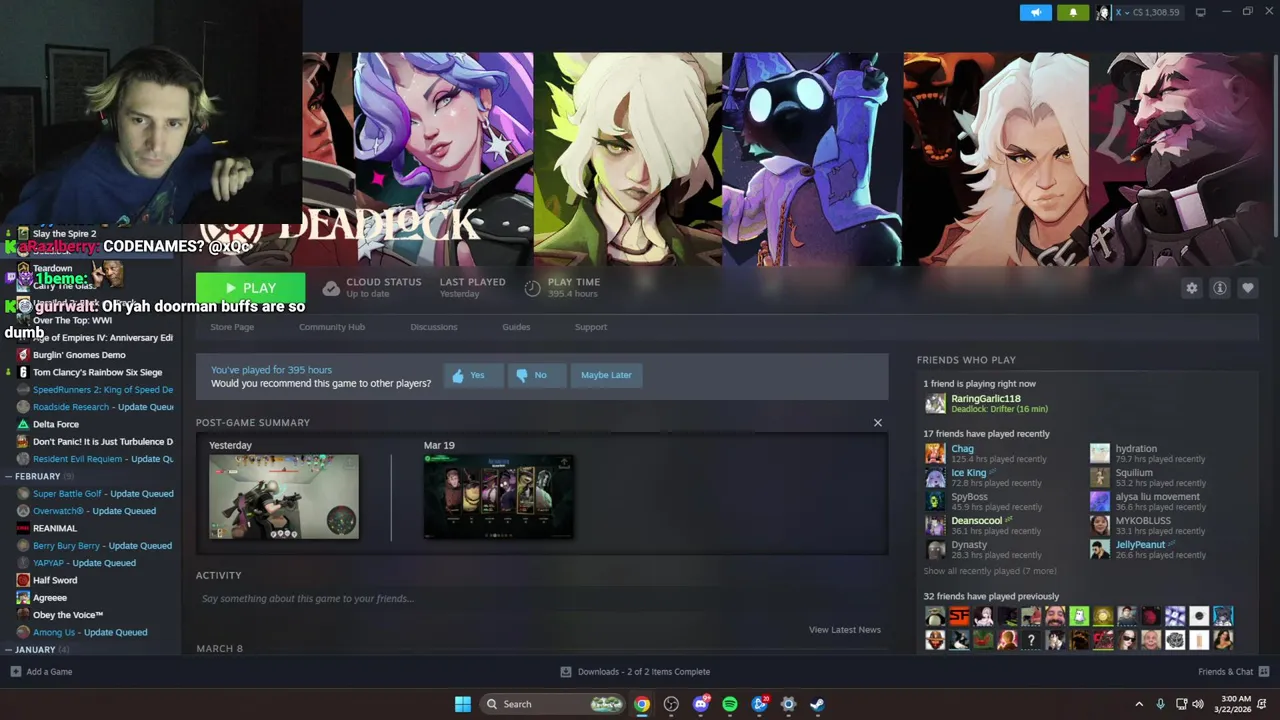Open Chag's friend avatar
The width and height of the screenshot is (1280, 720).
pyautogui.click(x=935, y=453)
